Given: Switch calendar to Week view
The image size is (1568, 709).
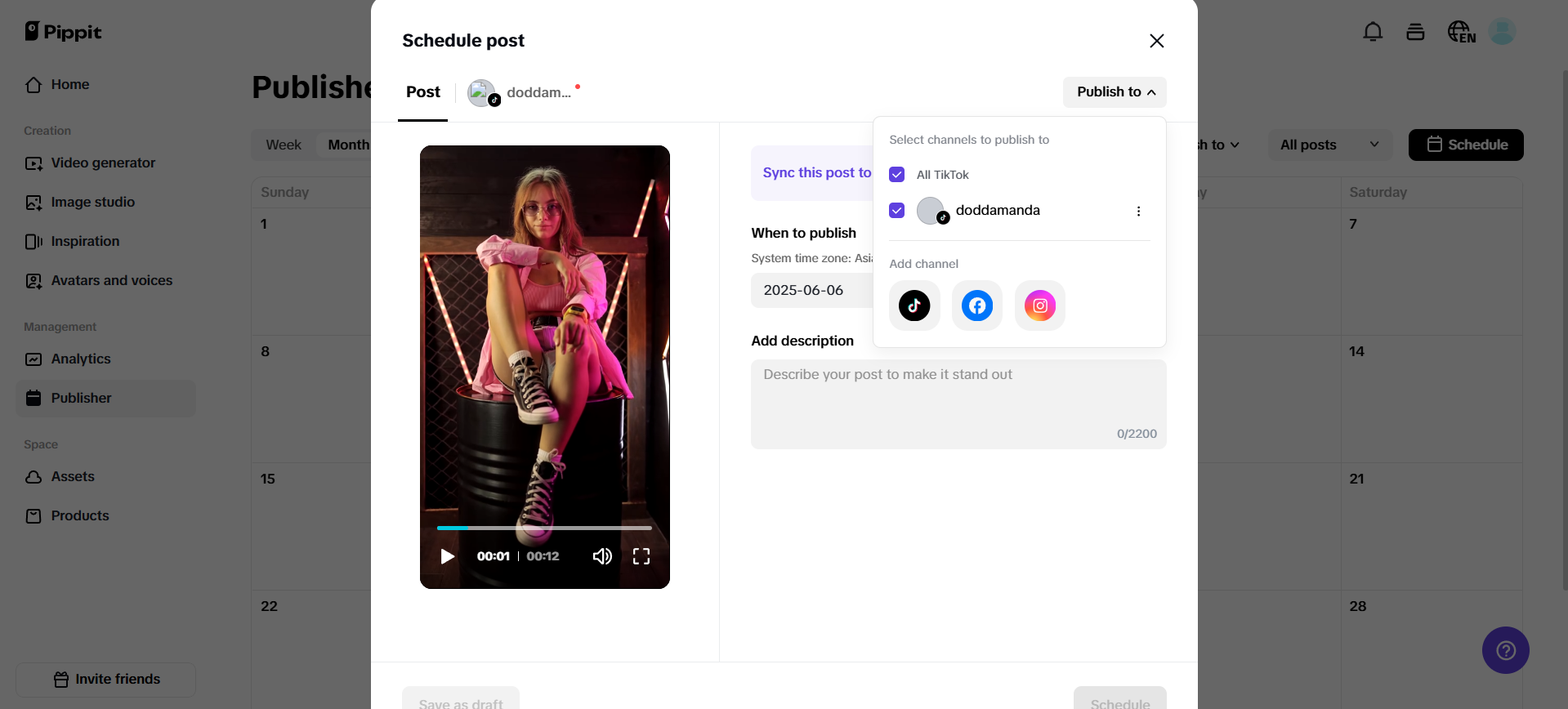Looking at the screenshot, I should (284, 145).
